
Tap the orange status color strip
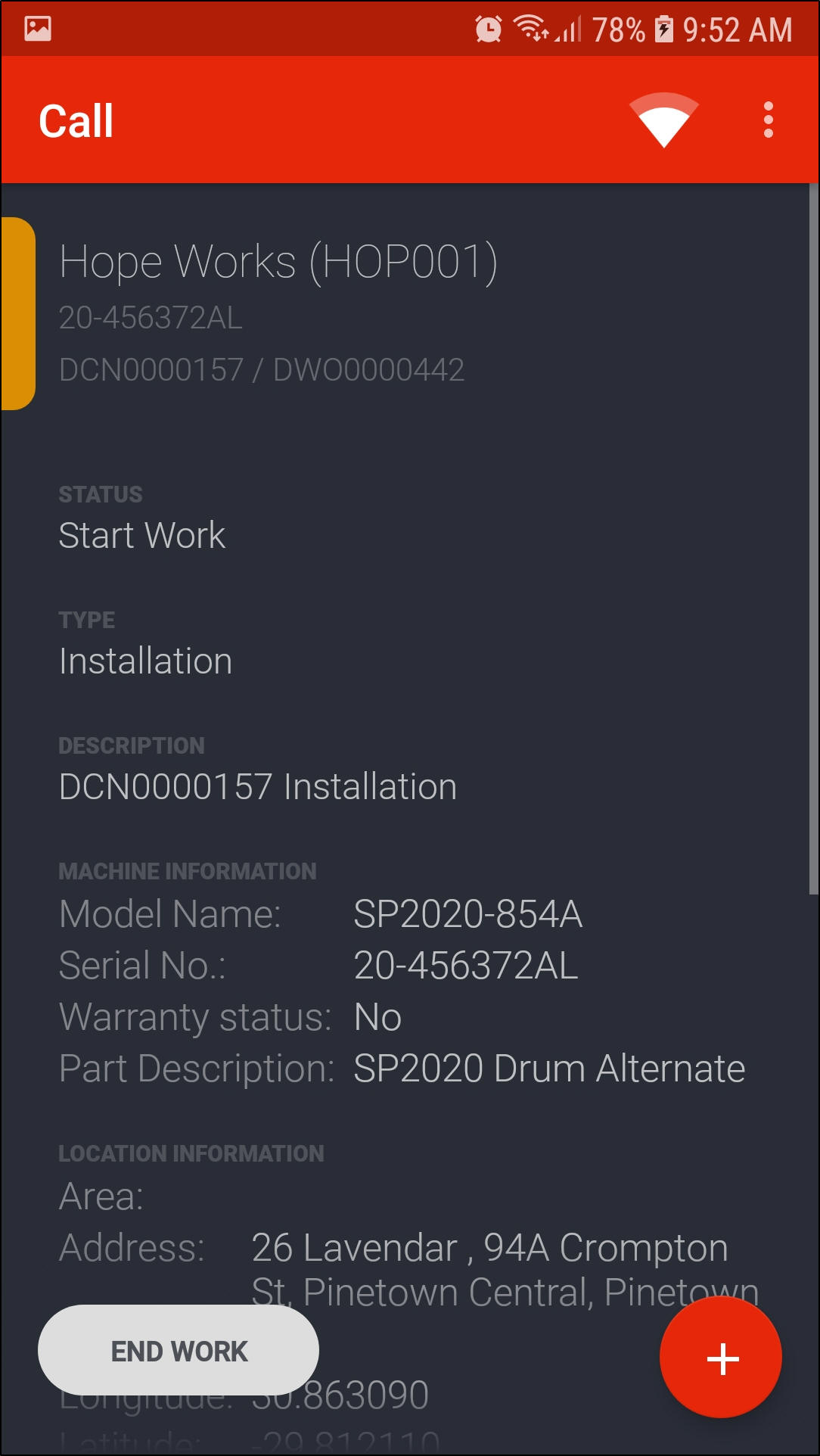(18, 313)
